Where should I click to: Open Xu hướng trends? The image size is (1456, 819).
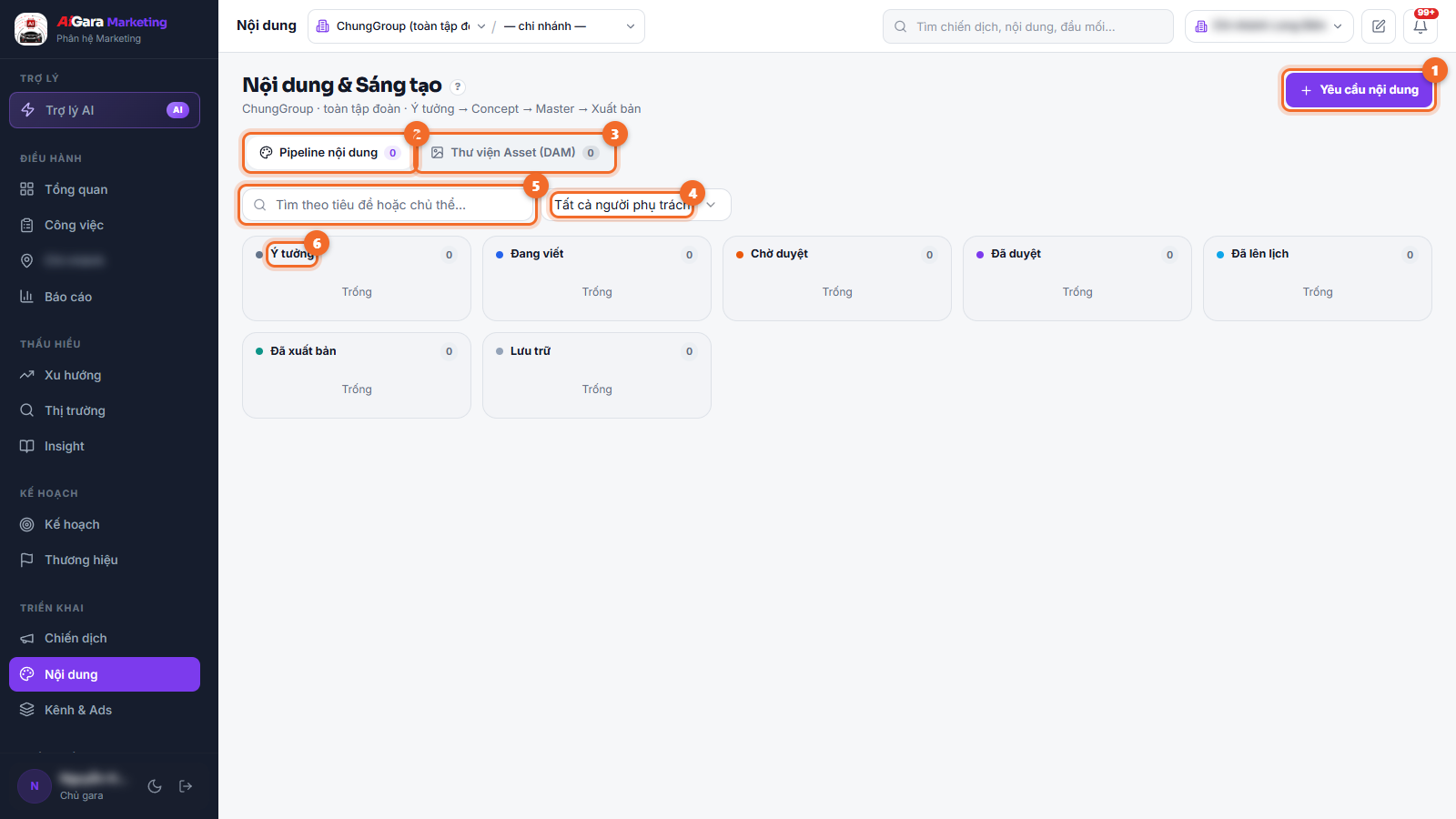tap(105, 375)
